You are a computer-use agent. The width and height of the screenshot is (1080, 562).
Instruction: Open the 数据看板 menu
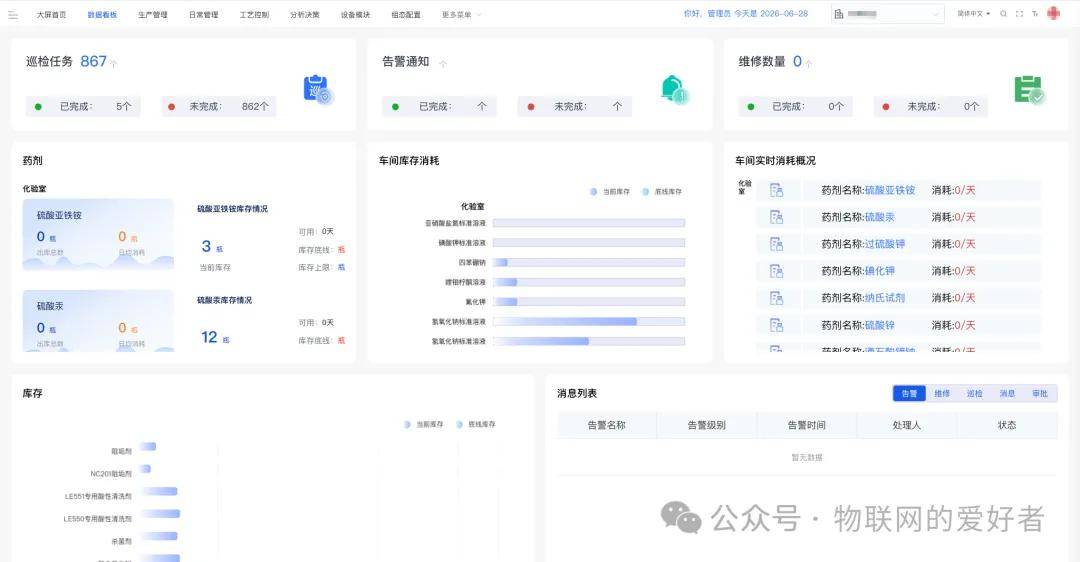(102, 14)
